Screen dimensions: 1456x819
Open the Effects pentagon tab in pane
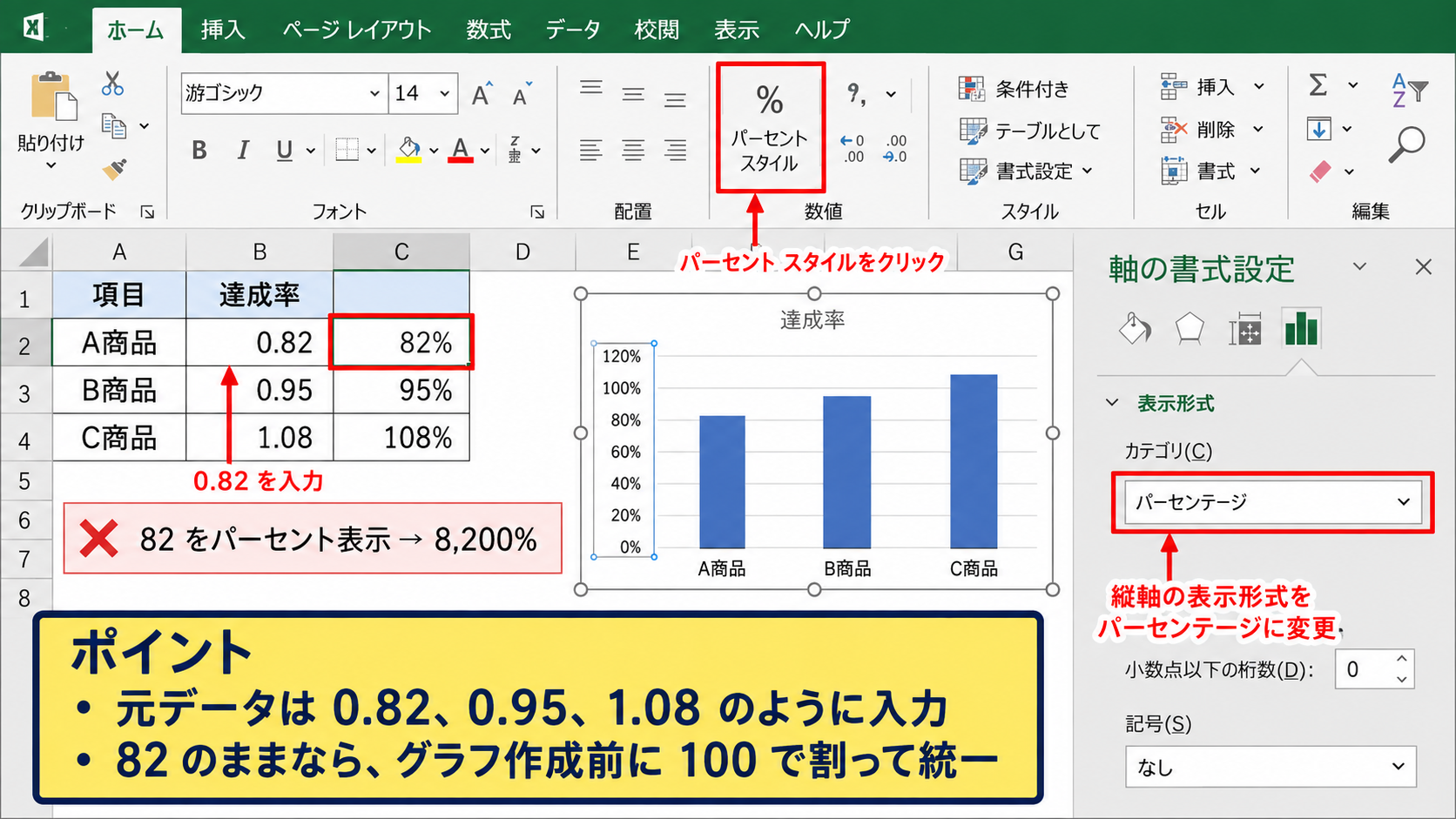[1190, 329]
